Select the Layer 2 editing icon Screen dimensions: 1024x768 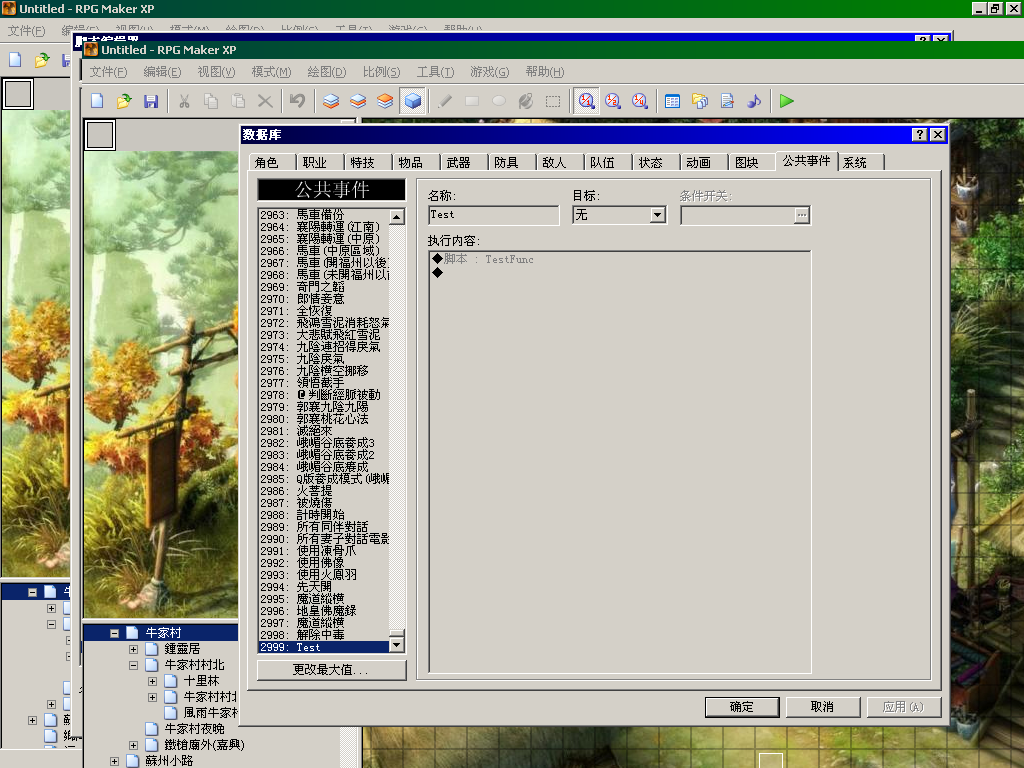coord(358,101)
